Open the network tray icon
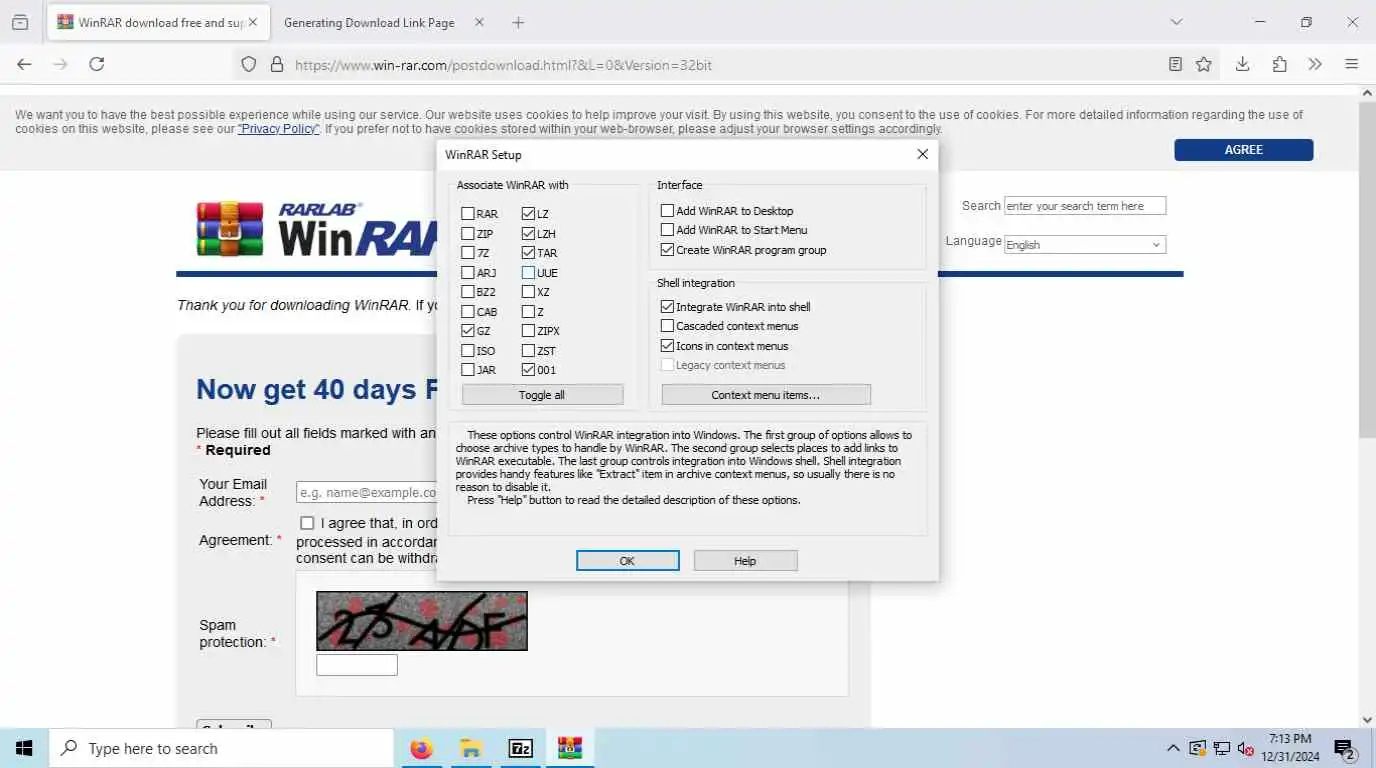The width and height of the screenshot is (1376, 768). pos(1222,748)
